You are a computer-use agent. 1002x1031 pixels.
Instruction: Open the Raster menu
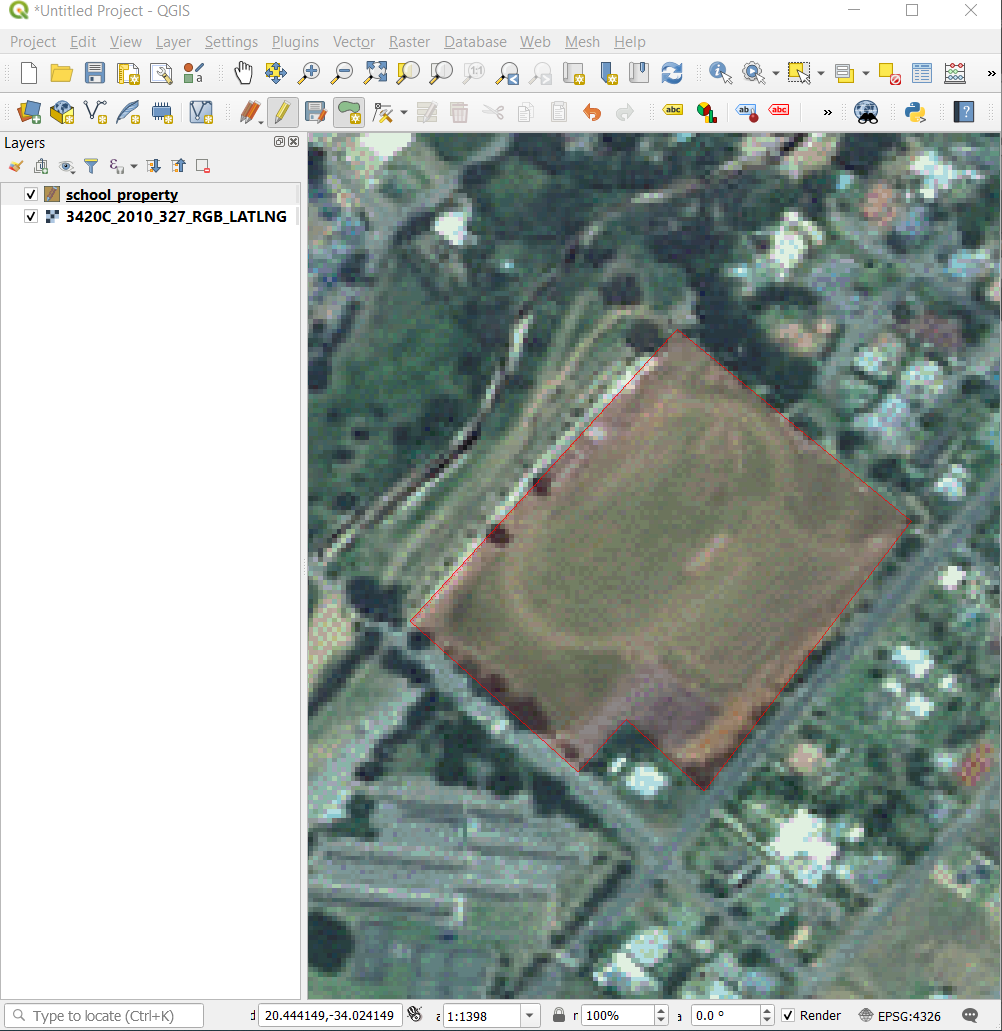pyautogui.click(x=409, y=42)
